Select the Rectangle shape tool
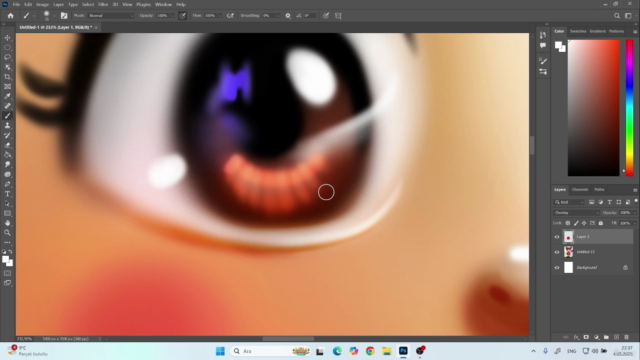Viewport: 640px width, 360px height. pos(7,213)
